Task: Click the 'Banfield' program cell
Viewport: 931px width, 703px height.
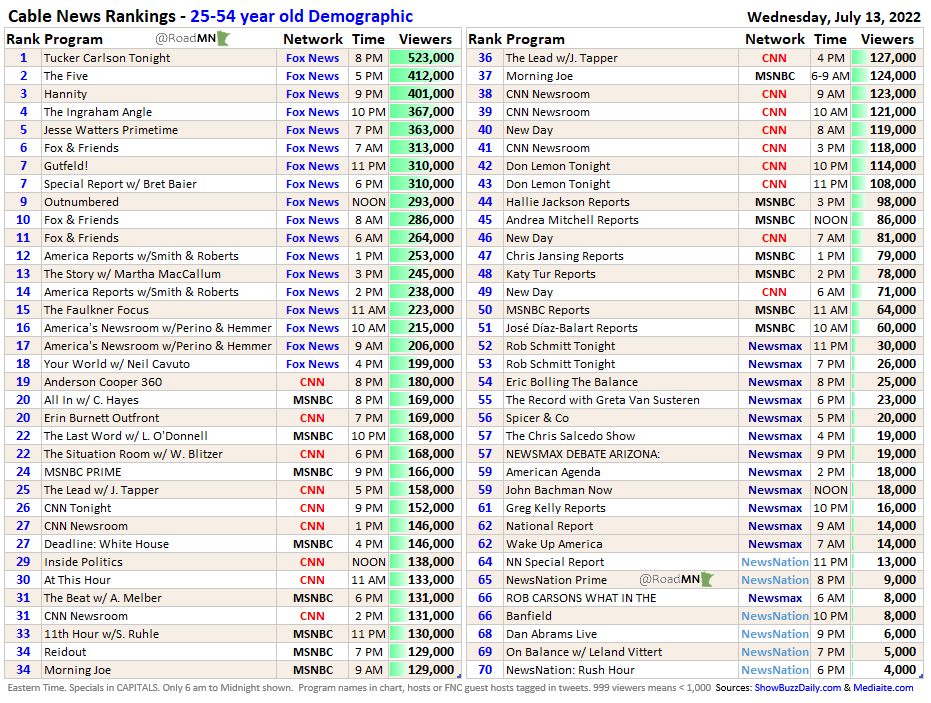Action: click(621, 616)
